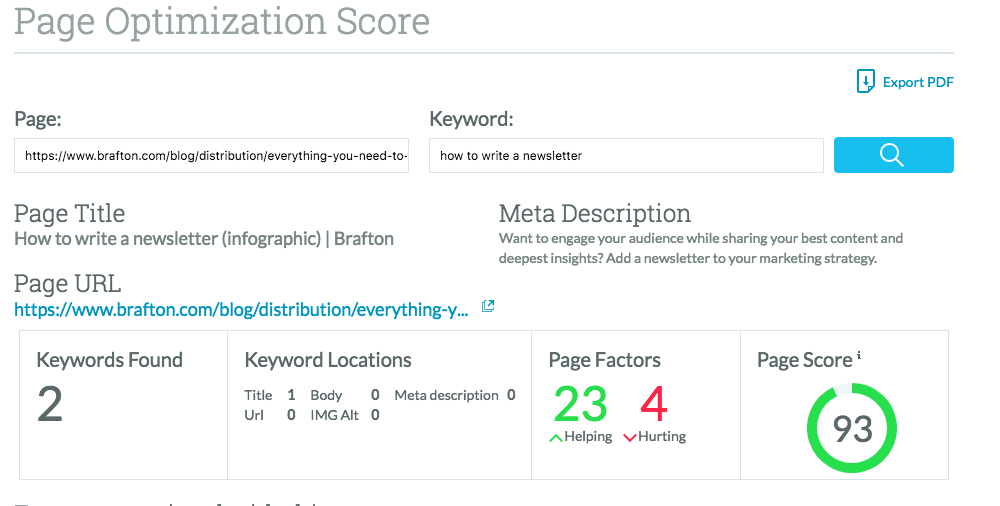1000x506 pixels.
Task: Click the Export PDF download icon
Action: tap(866, 82)
